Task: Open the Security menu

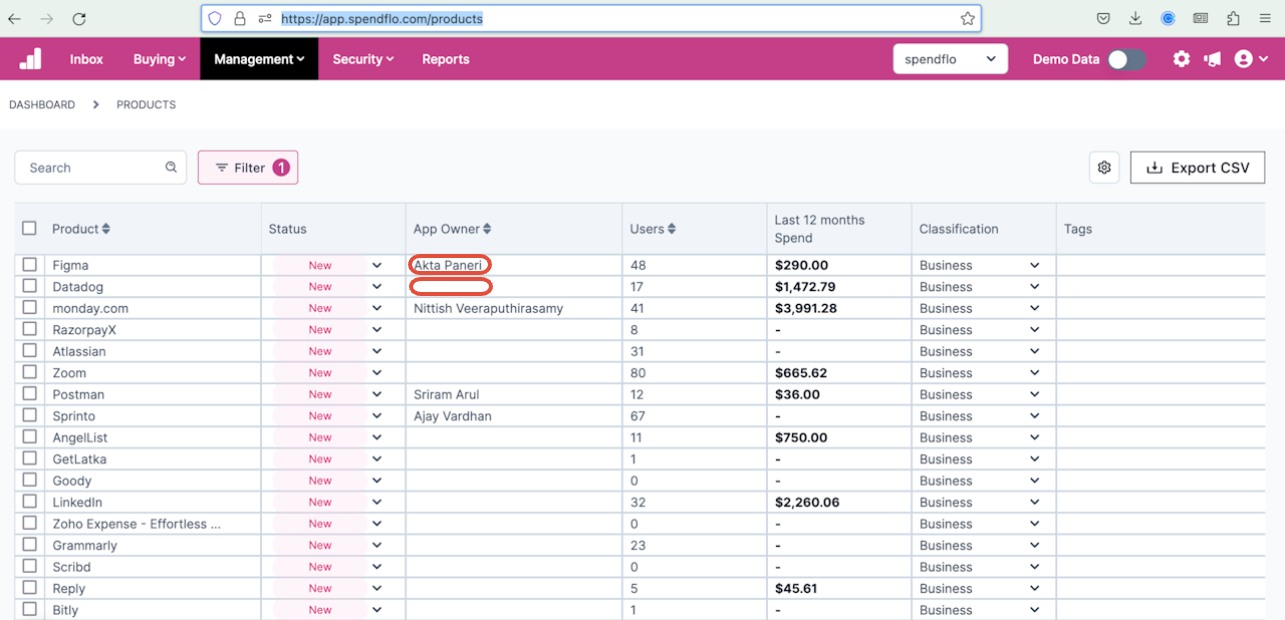Action: (x=363, y=59)
